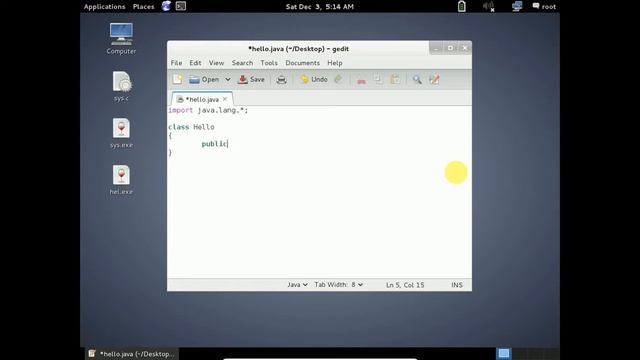Screen dimensions: 640x360
Task: Click the Ln 5, Col 15 status
Action: click(405, 285)
